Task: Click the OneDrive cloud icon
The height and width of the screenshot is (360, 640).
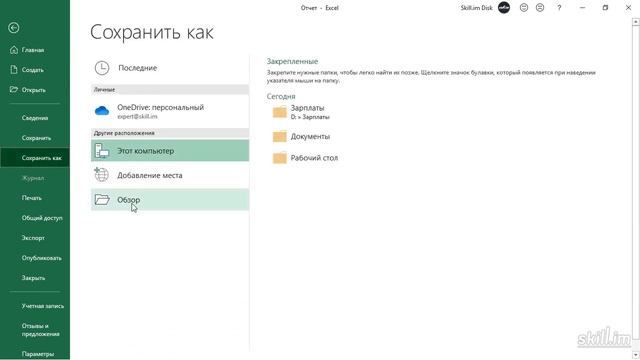Action: [x=102, y=110]
